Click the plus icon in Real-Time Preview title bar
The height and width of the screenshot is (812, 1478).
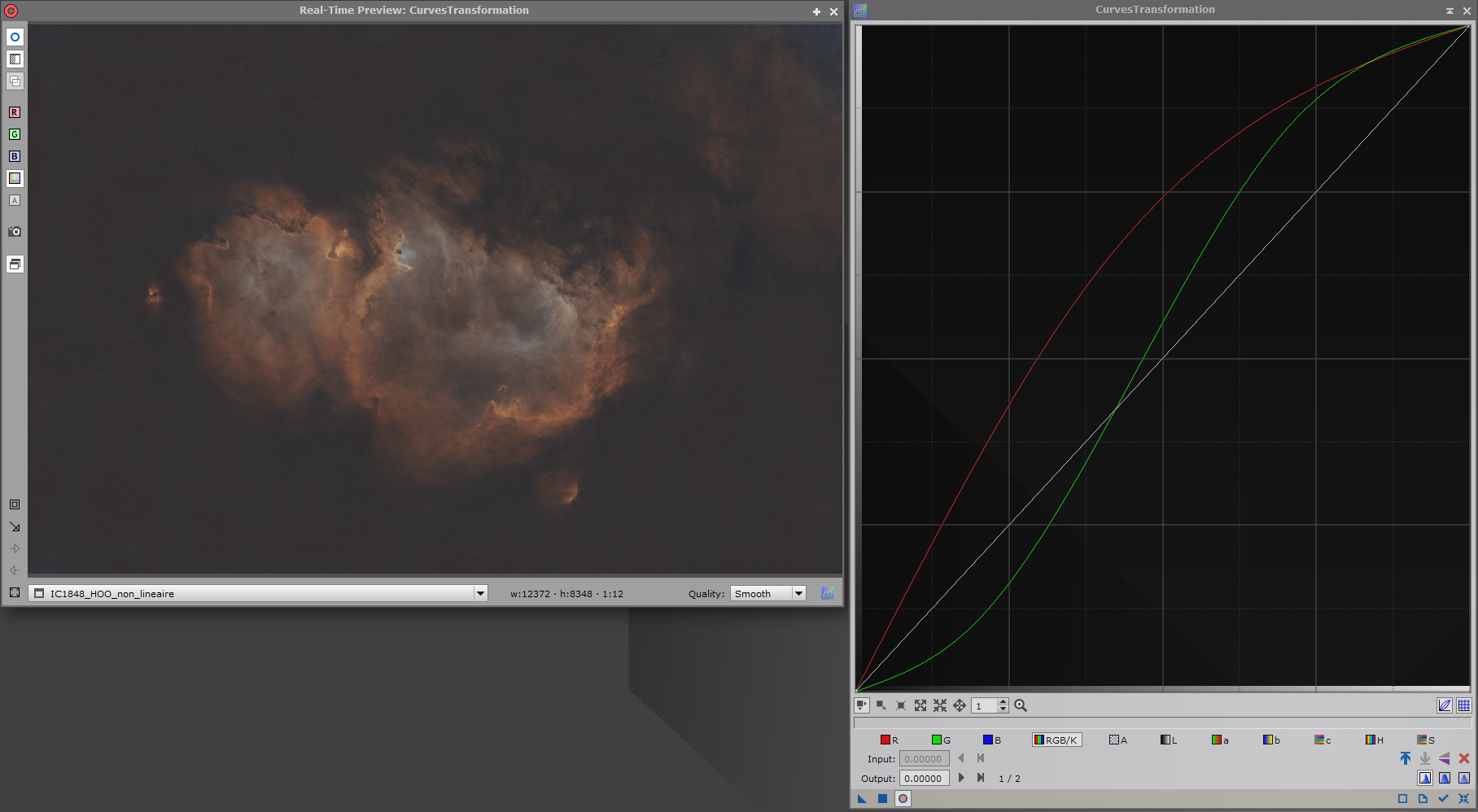tap(816, 11)
